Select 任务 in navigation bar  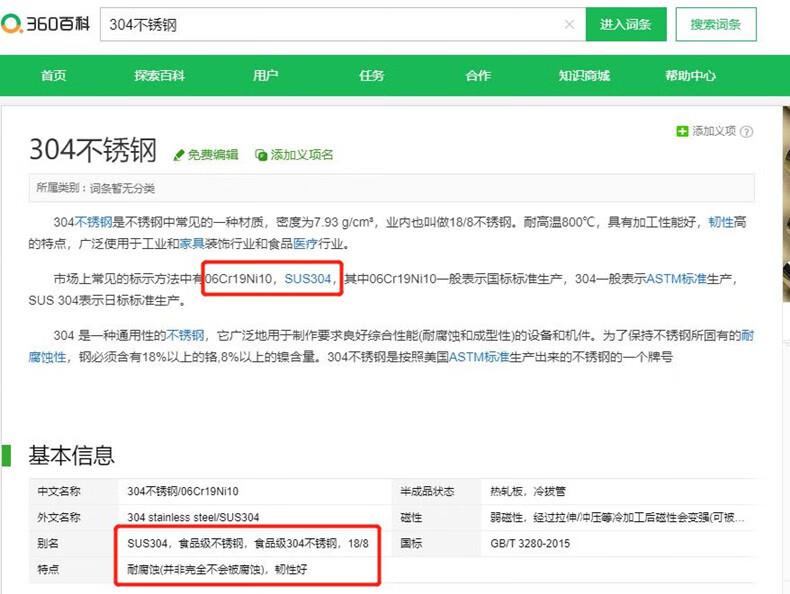pos(372,76)
